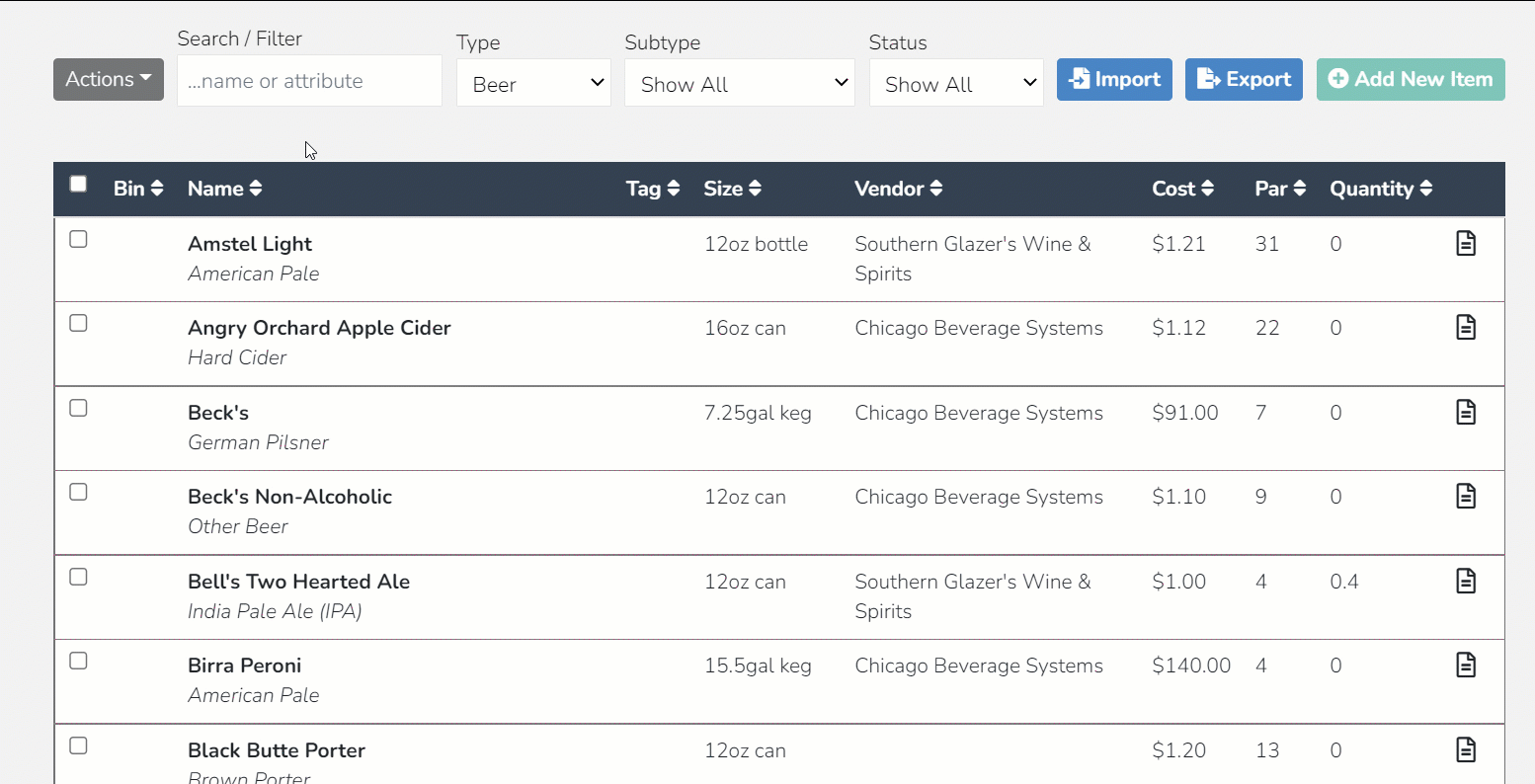Click the 7.25gal keg size cell
Image resolution: width=1535 pixels, height=784 pixels.
pyautogui.click(x=758, y=413)
